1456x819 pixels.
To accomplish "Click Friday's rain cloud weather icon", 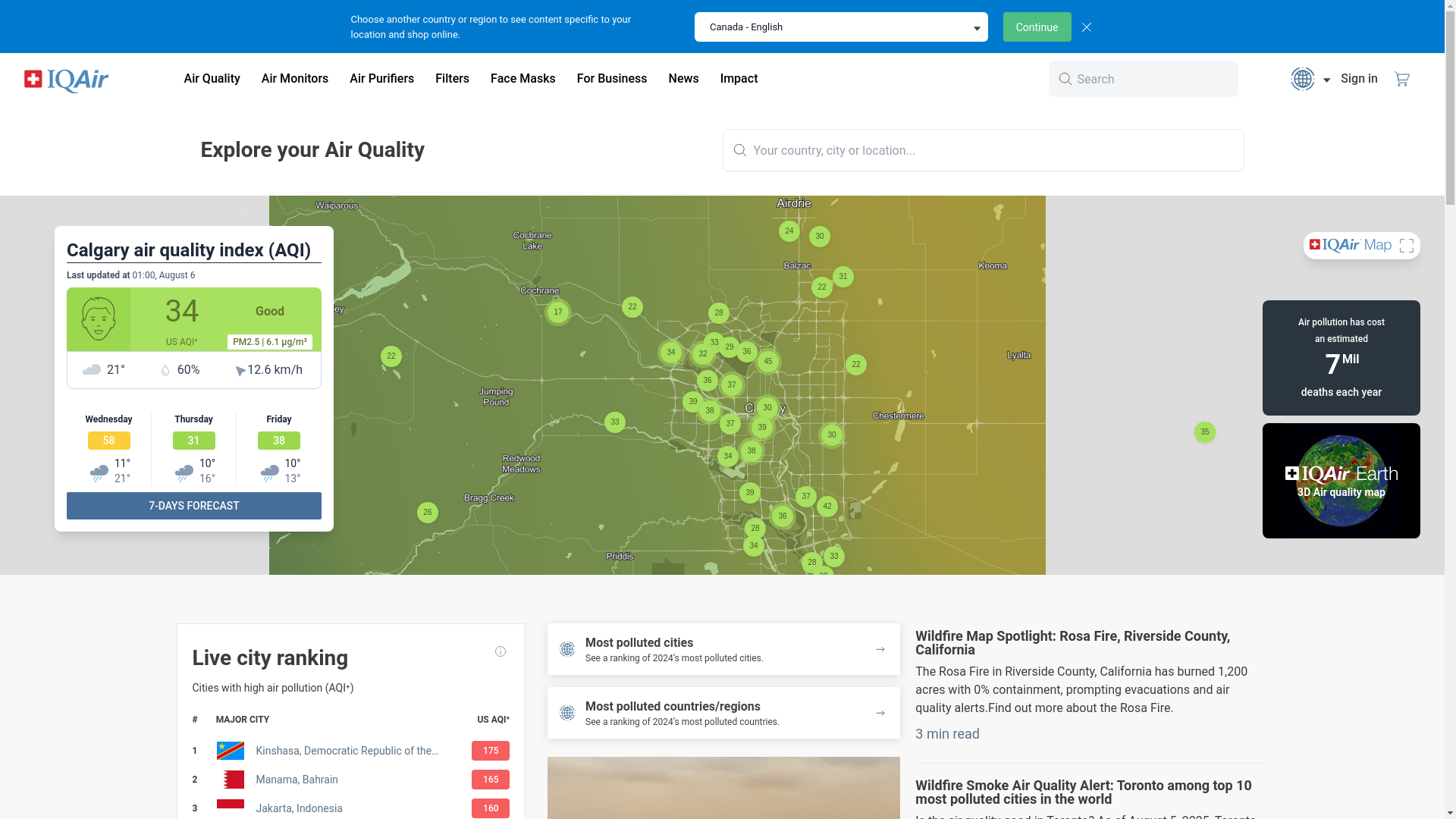I will tap(270, 473).
